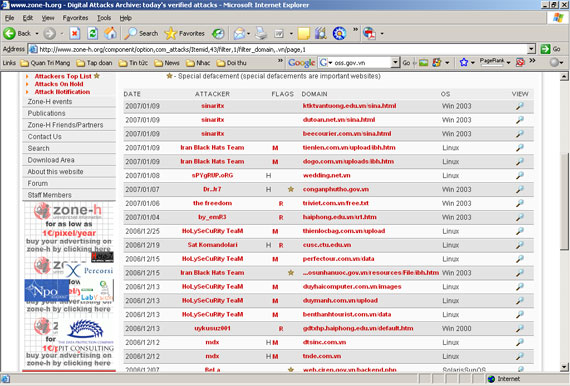Viewport: 570px width, 386px height.
Task: Click the bookmarks star icon in Google toolbar
Action: pyautogui.click(x=463, y=63)
